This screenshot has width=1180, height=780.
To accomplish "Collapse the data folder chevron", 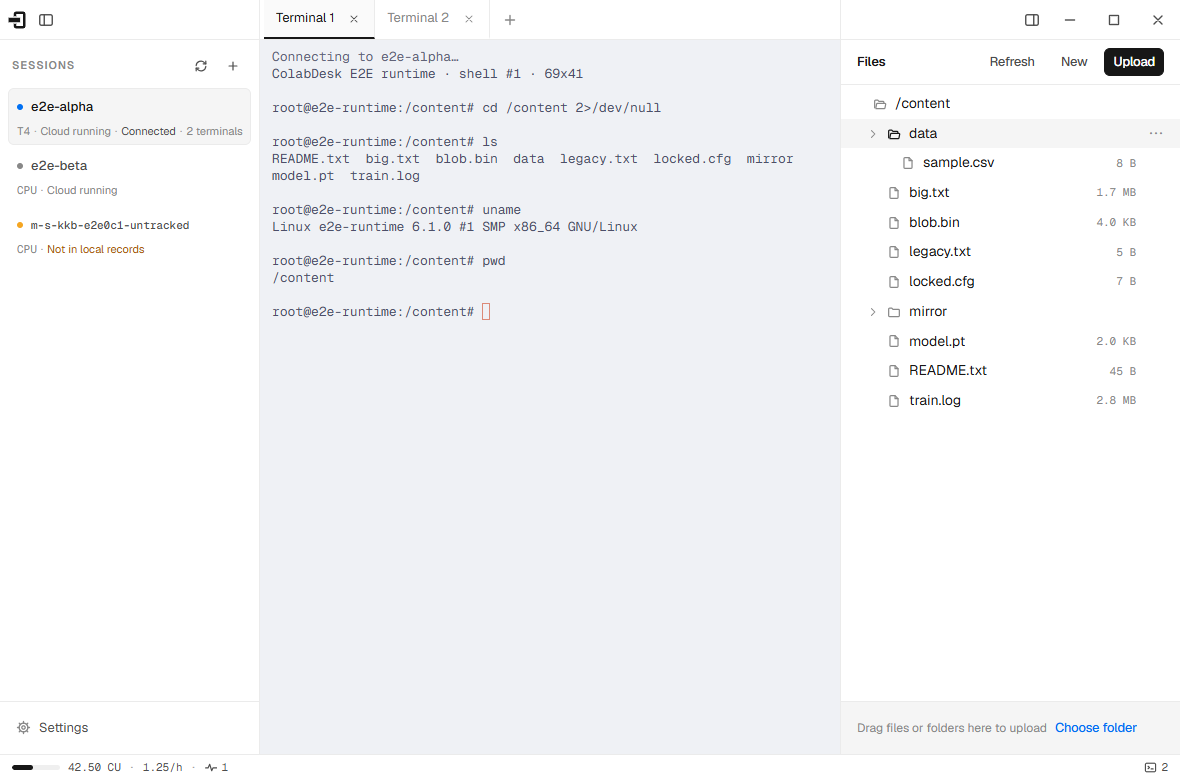I will 873,134.
